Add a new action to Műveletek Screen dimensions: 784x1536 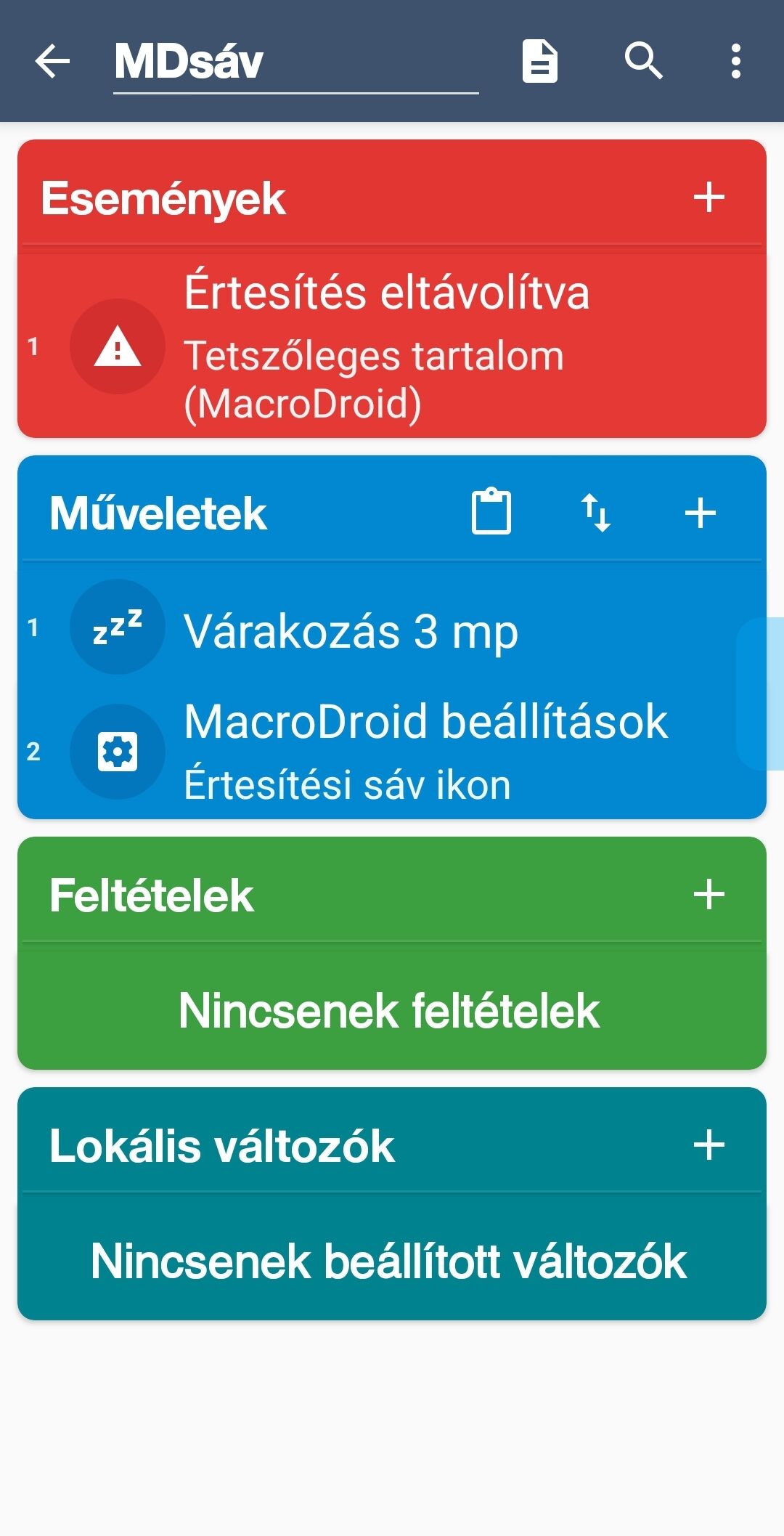701,513
